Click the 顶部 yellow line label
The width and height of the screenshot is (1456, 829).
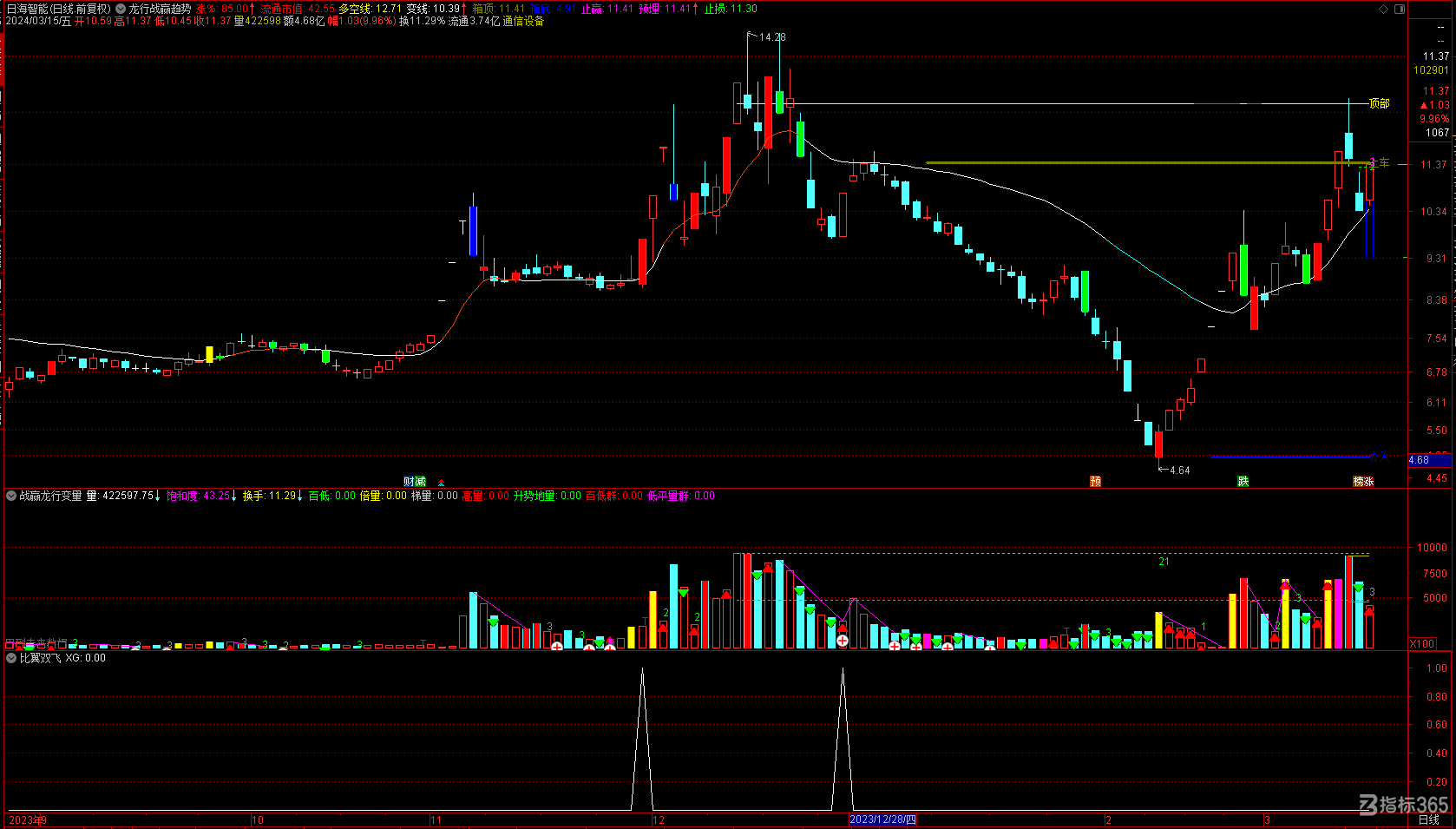(x=1379, y=103)
